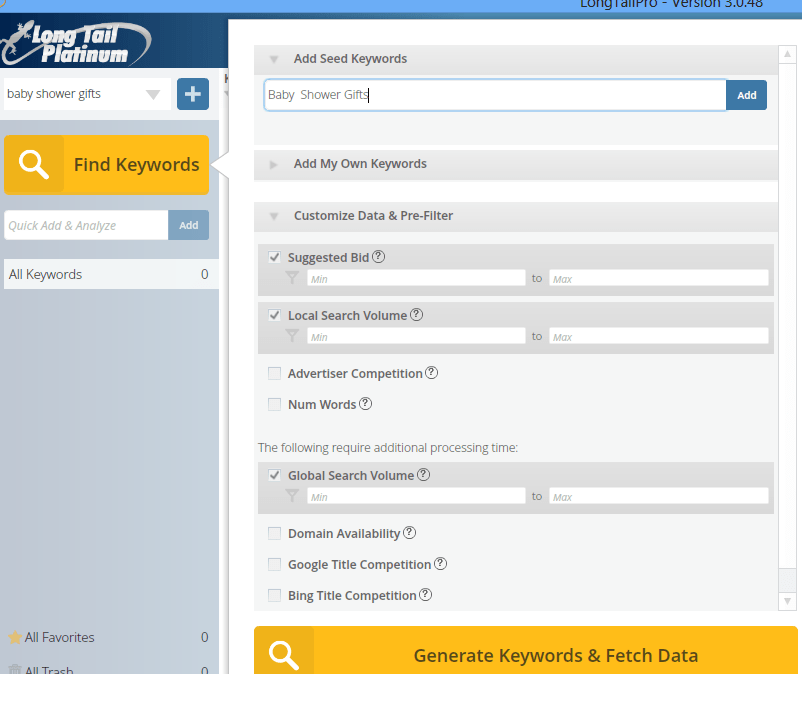This screenshot has width=802, height=706.
Task: Click the Suggested Bid Min field
Action: pyautogui.click(x=416, y=278)
